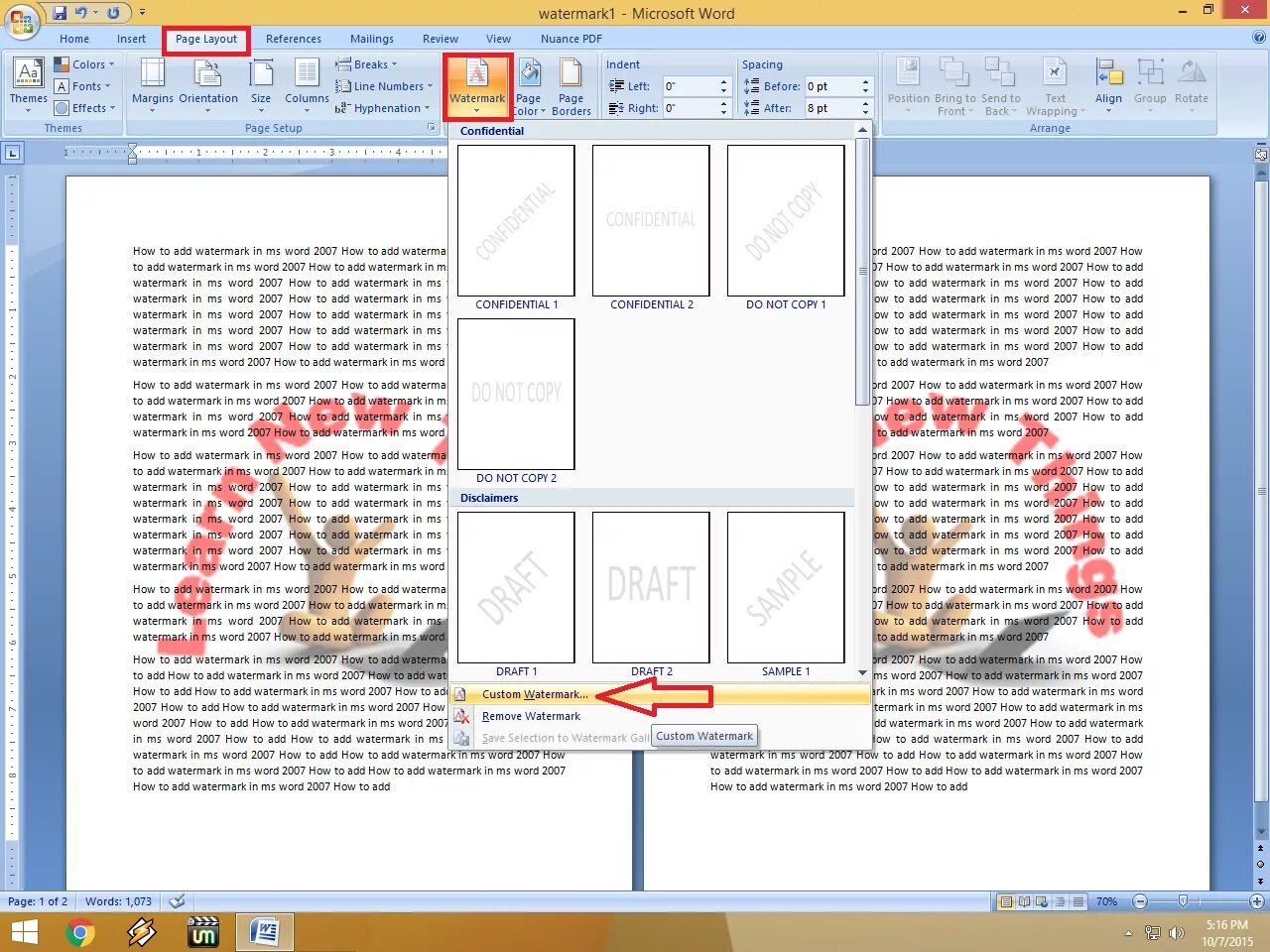Click network icon in system tray
The image size is (1270, 952).
tap(1152, 933)
